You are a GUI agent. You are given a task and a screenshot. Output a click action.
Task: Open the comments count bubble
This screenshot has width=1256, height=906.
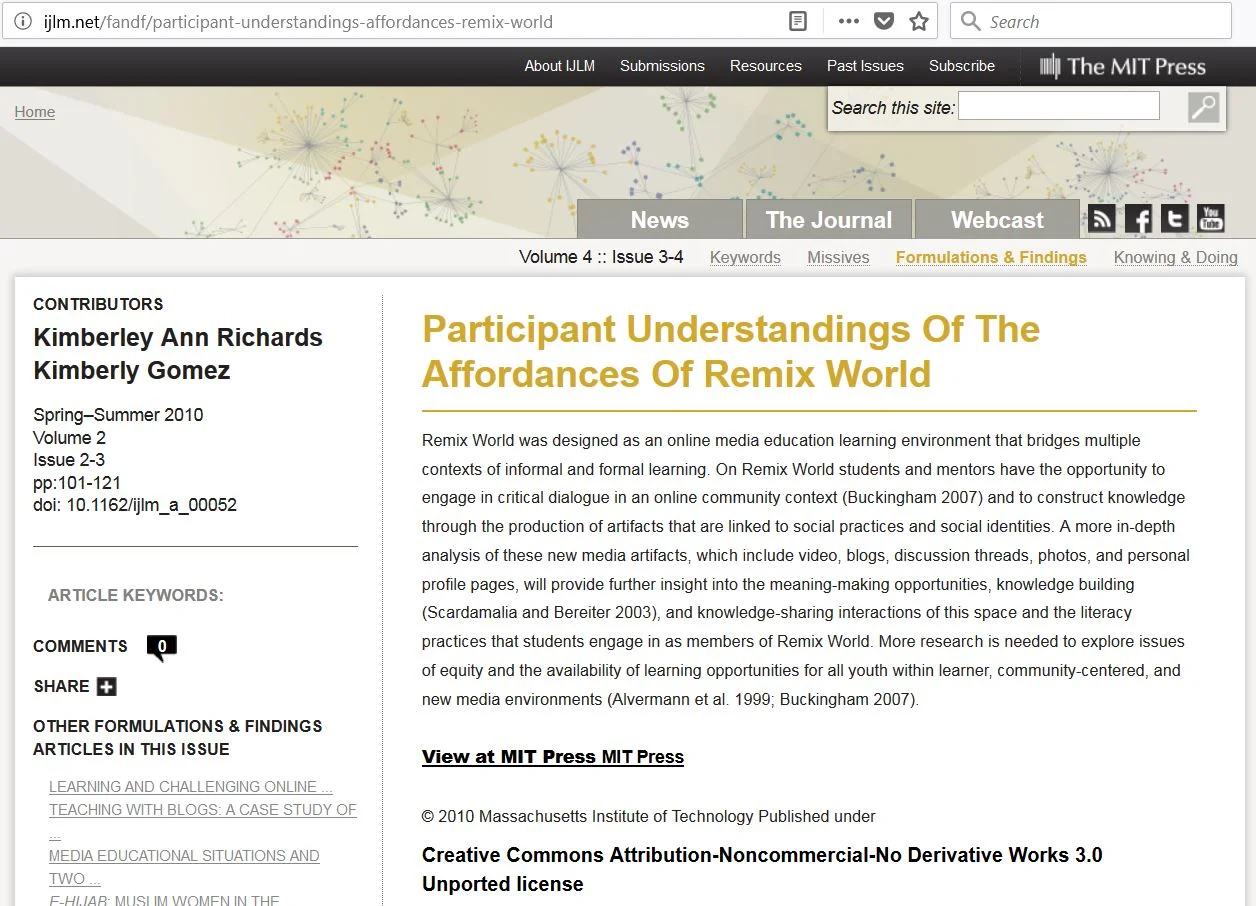(x=161, y=646)
